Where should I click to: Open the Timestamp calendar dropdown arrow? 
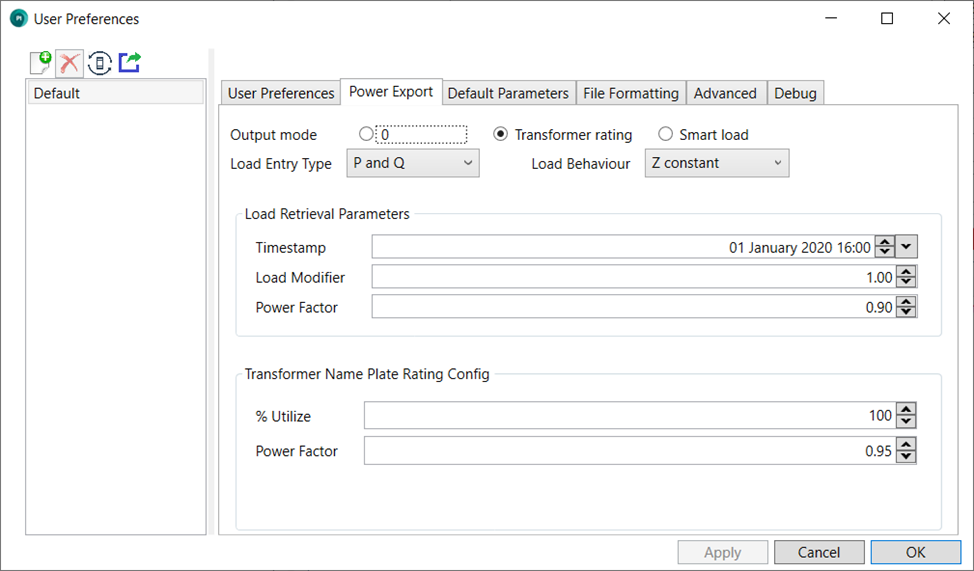(907, 247)
